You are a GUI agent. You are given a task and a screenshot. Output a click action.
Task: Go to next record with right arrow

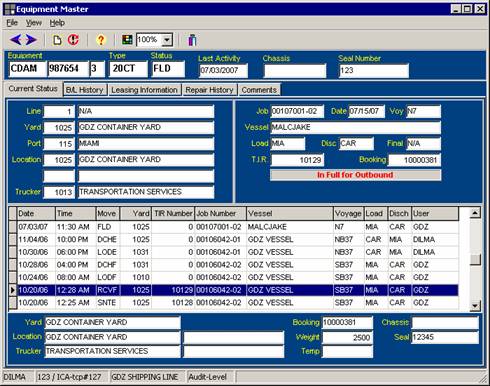point(31,40)
